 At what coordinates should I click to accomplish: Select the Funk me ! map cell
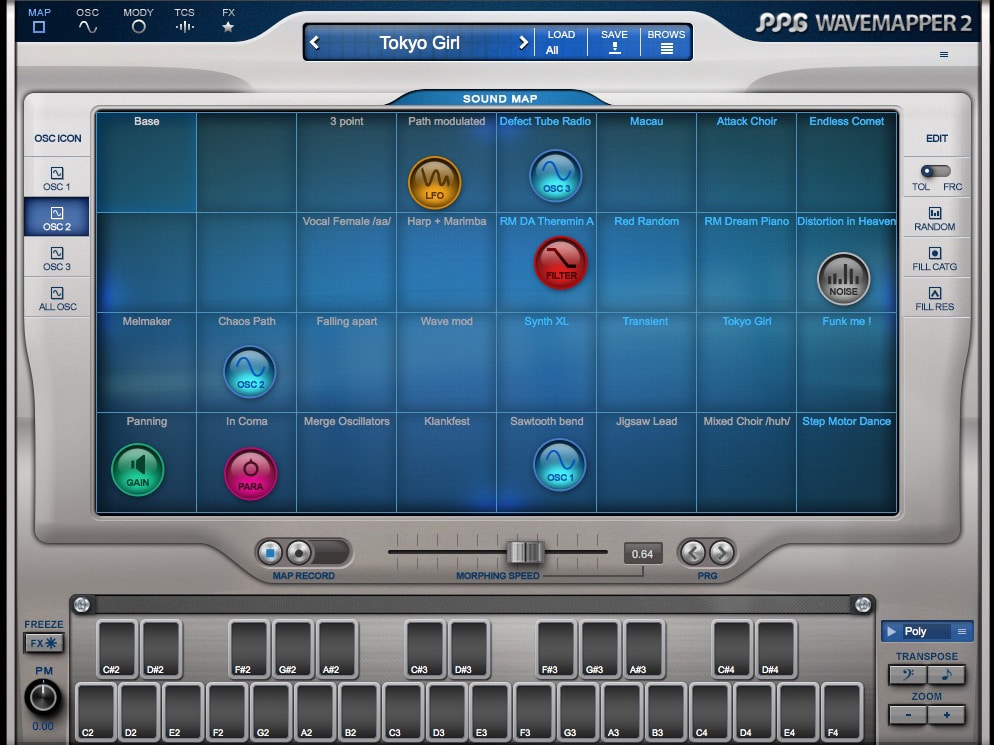click(x=846, y=362)
